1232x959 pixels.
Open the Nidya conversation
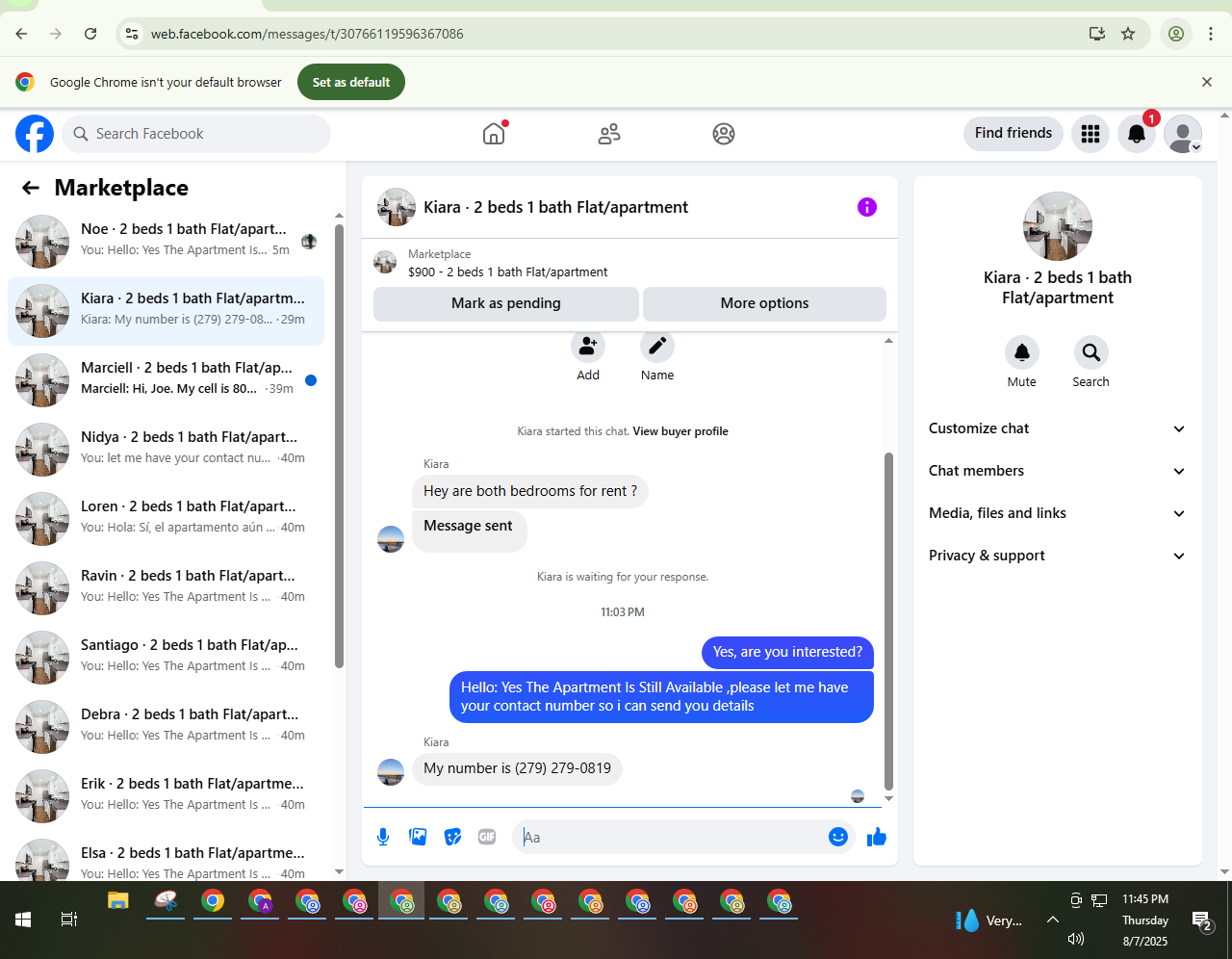166,450
